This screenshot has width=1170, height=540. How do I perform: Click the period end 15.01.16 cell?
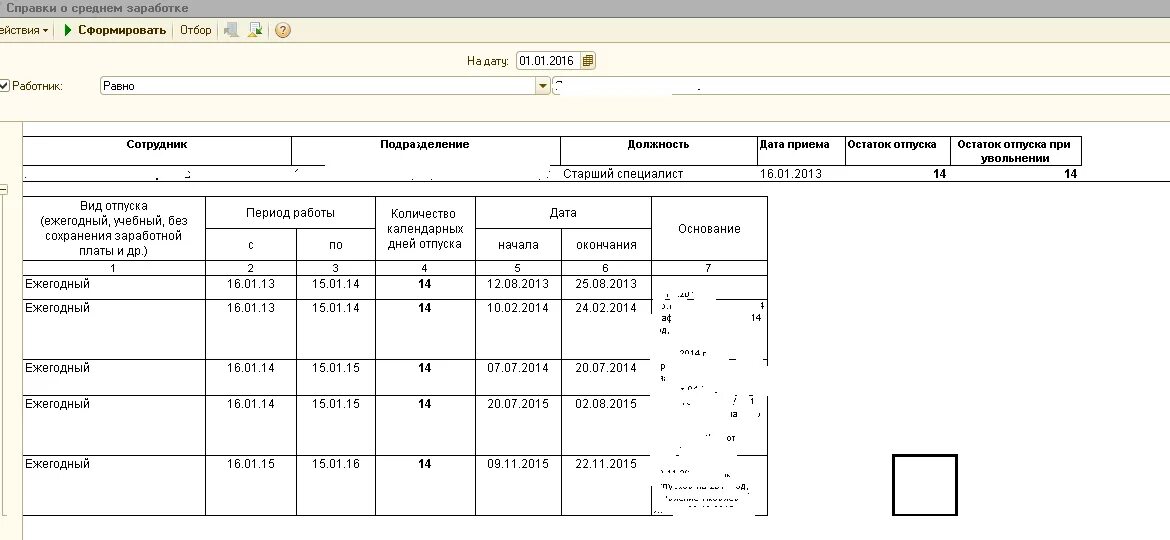[x=336, y=485]
